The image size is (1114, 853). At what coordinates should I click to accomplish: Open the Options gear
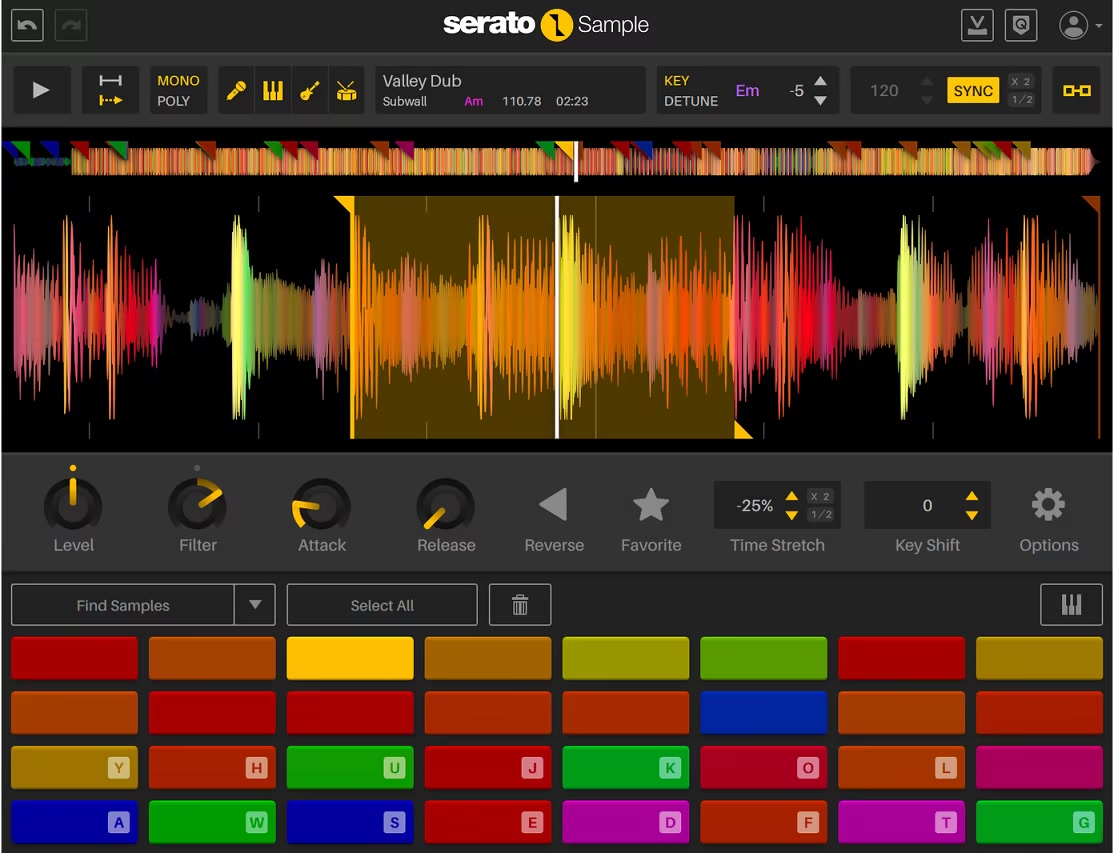[x=1048, y=505]
